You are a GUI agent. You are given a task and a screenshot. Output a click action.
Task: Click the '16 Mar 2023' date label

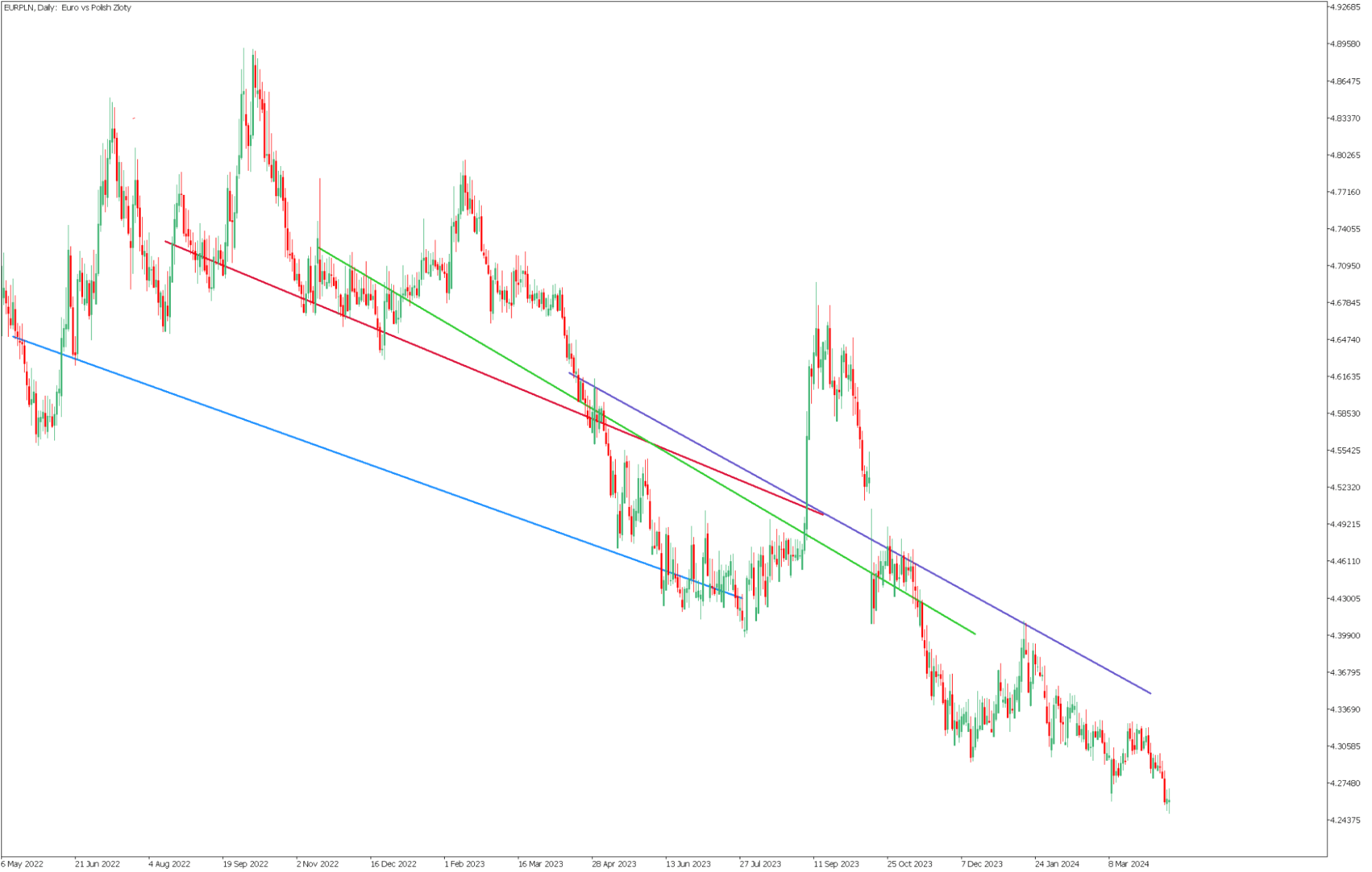541,864
